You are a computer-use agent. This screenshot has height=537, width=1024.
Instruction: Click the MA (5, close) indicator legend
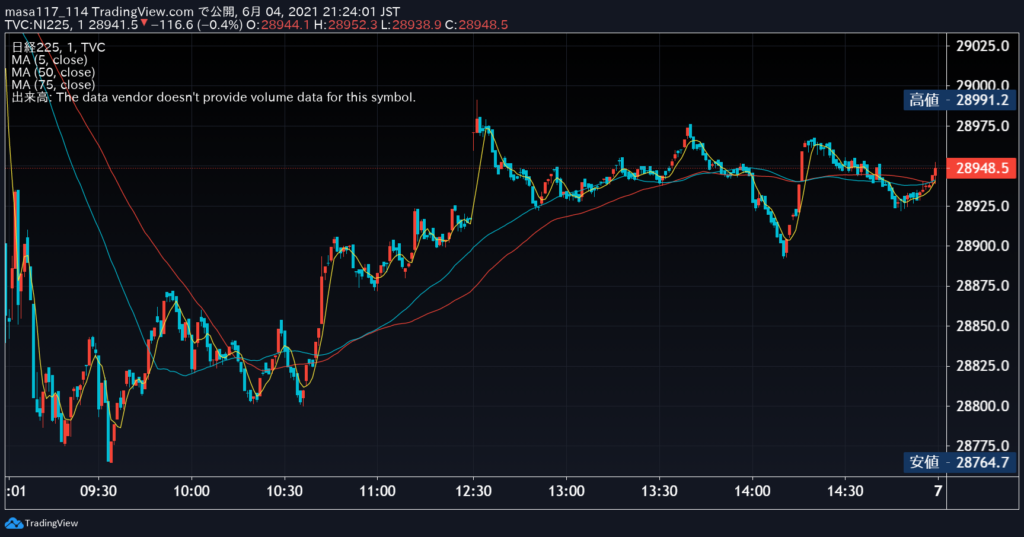coord(49,59)
